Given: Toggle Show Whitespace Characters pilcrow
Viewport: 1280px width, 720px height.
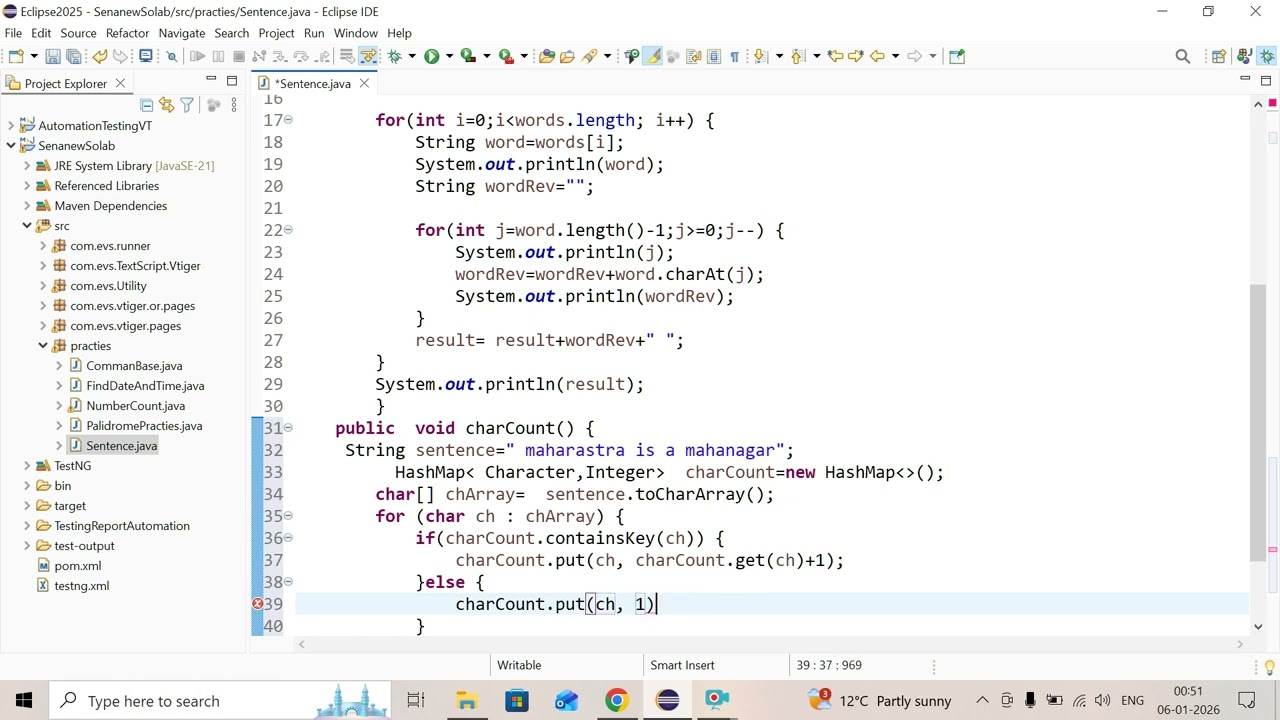Looking at the screenshot, I should pos(734,56).
